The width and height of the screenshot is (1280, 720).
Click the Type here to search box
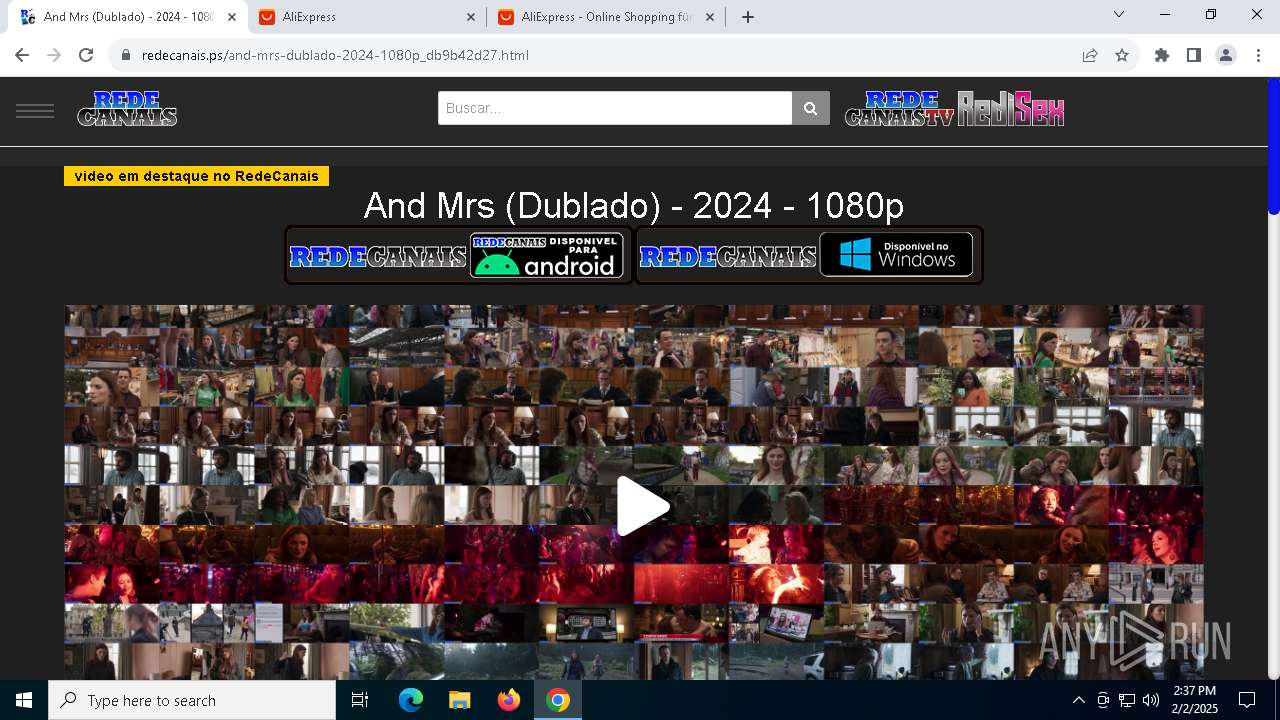pos(192,700)
